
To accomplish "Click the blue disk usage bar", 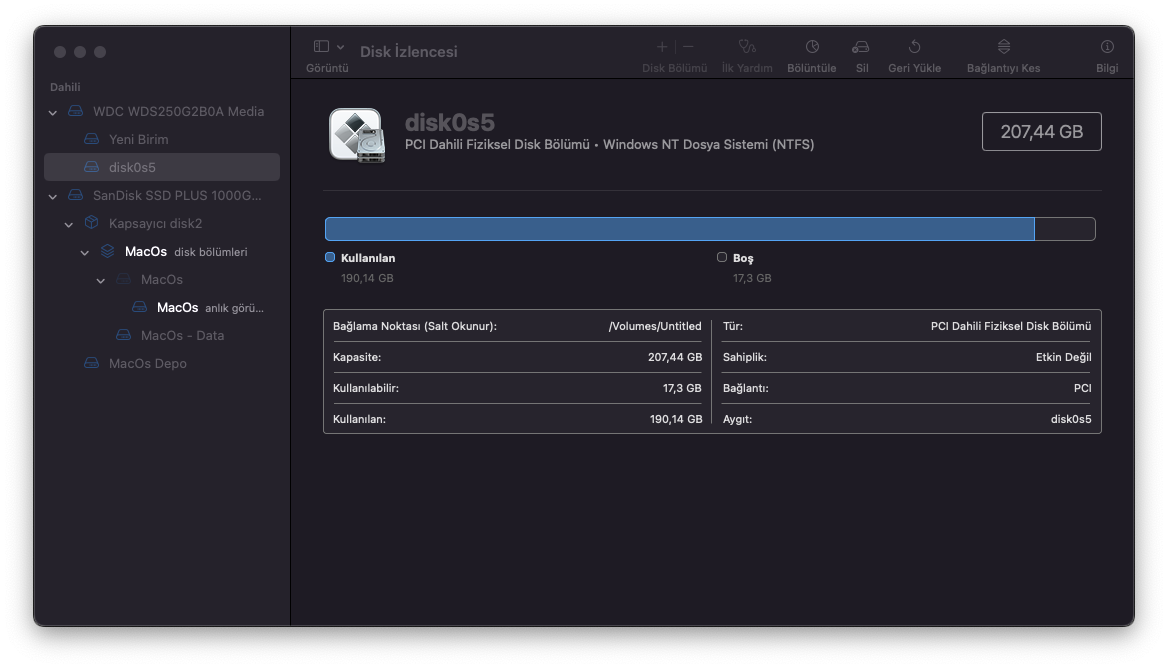I will [x=680, y=229].
